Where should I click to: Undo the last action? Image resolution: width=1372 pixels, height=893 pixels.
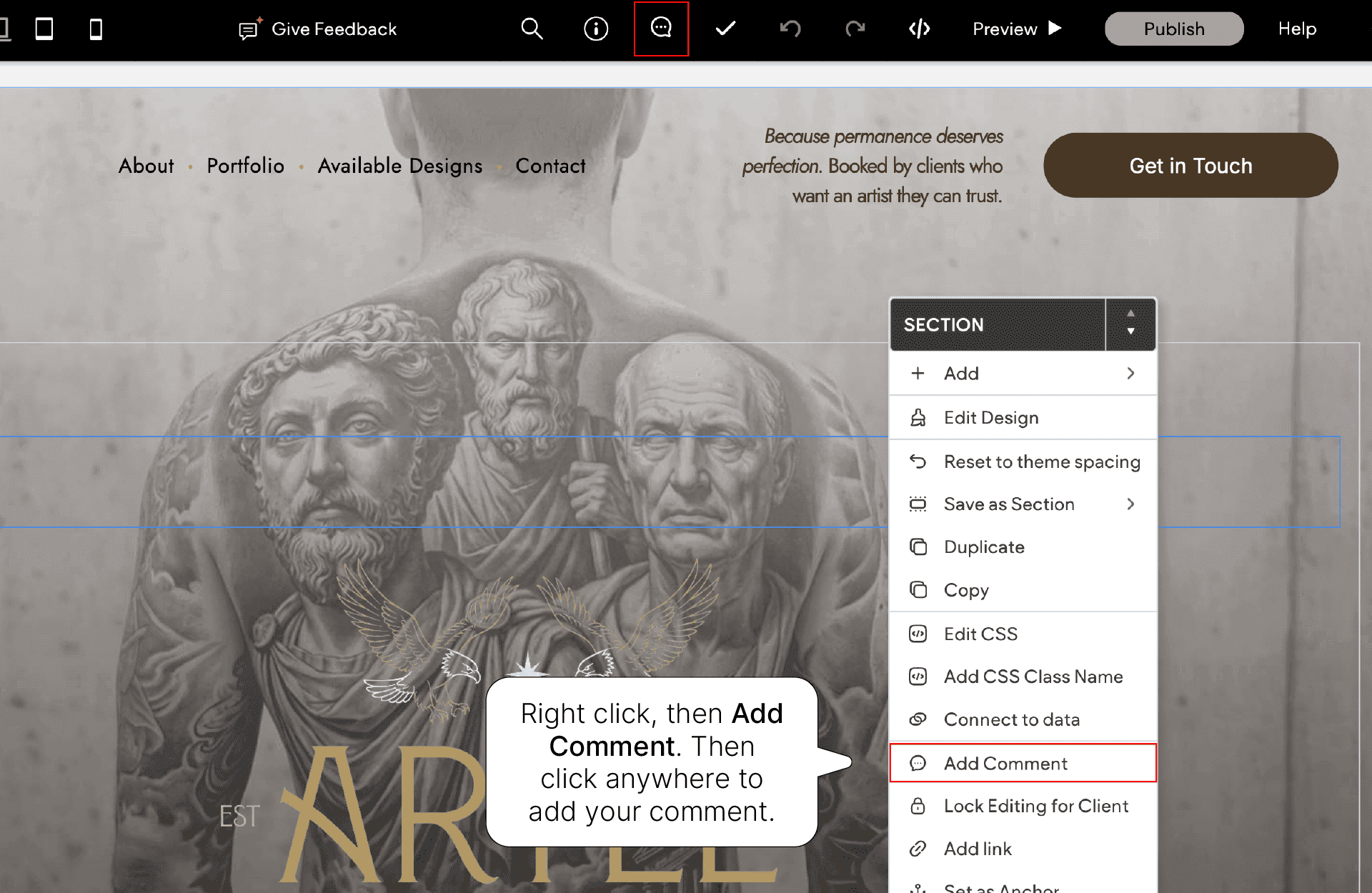pos(790,29)
